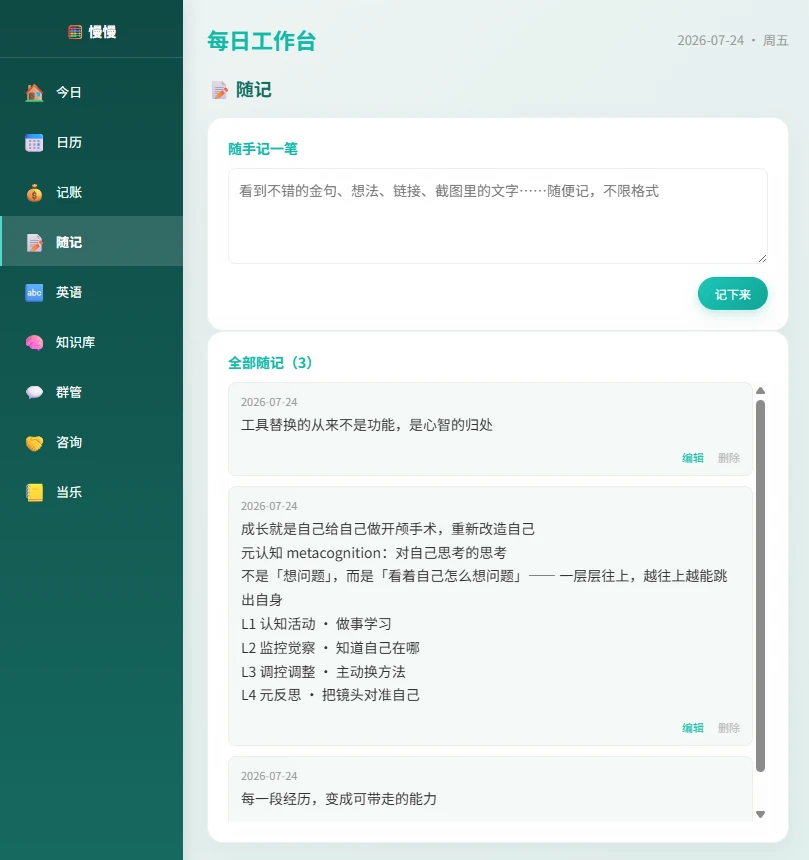Open the 群管 menu item
Image resolution: width=809 pixels, height=860 pixels.
click(92, 392)
